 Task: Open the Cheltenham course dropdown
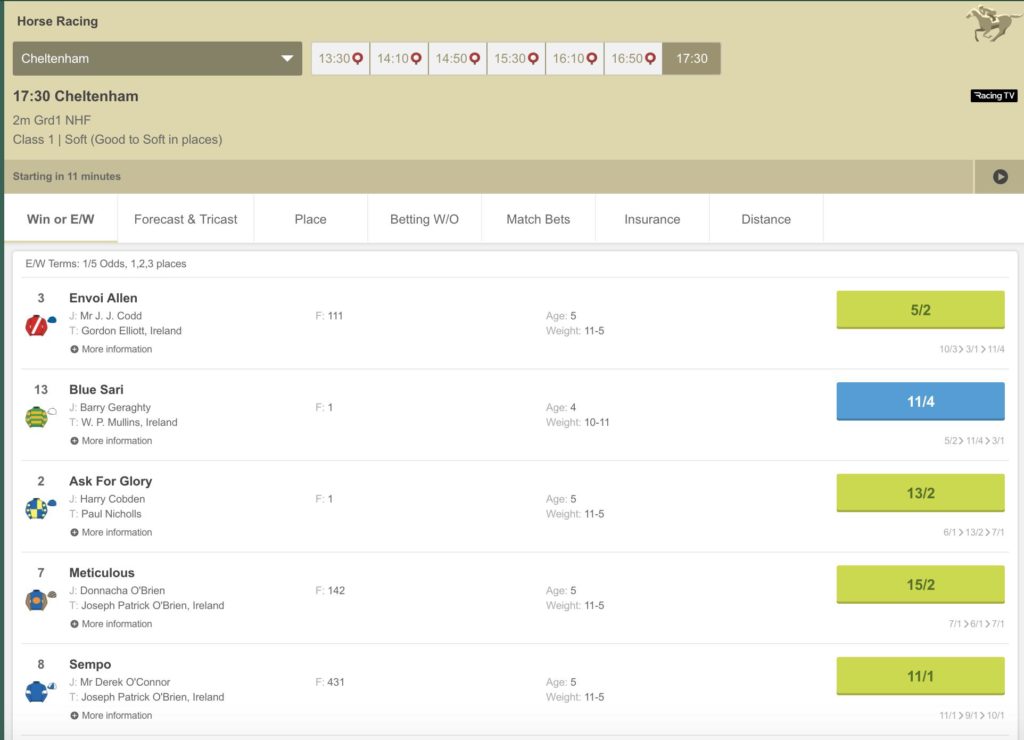tap(156, 58)
